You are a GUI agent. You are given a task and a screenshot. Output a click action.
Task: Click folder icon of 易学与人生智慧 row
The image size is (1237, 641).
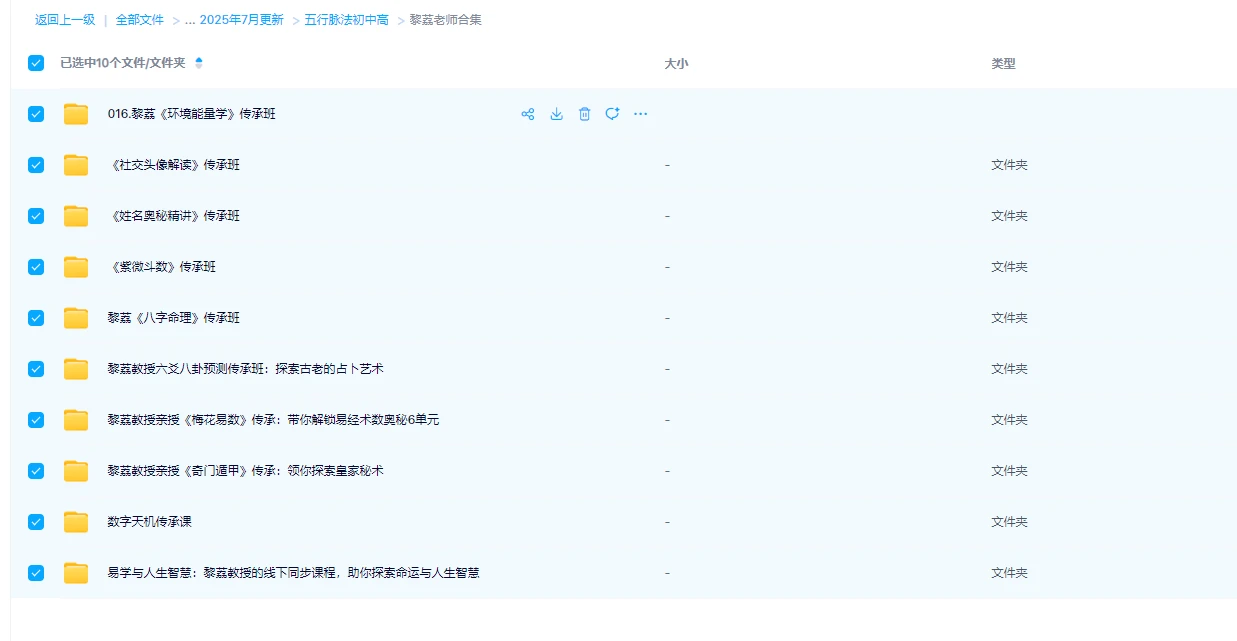click(76, 573)
